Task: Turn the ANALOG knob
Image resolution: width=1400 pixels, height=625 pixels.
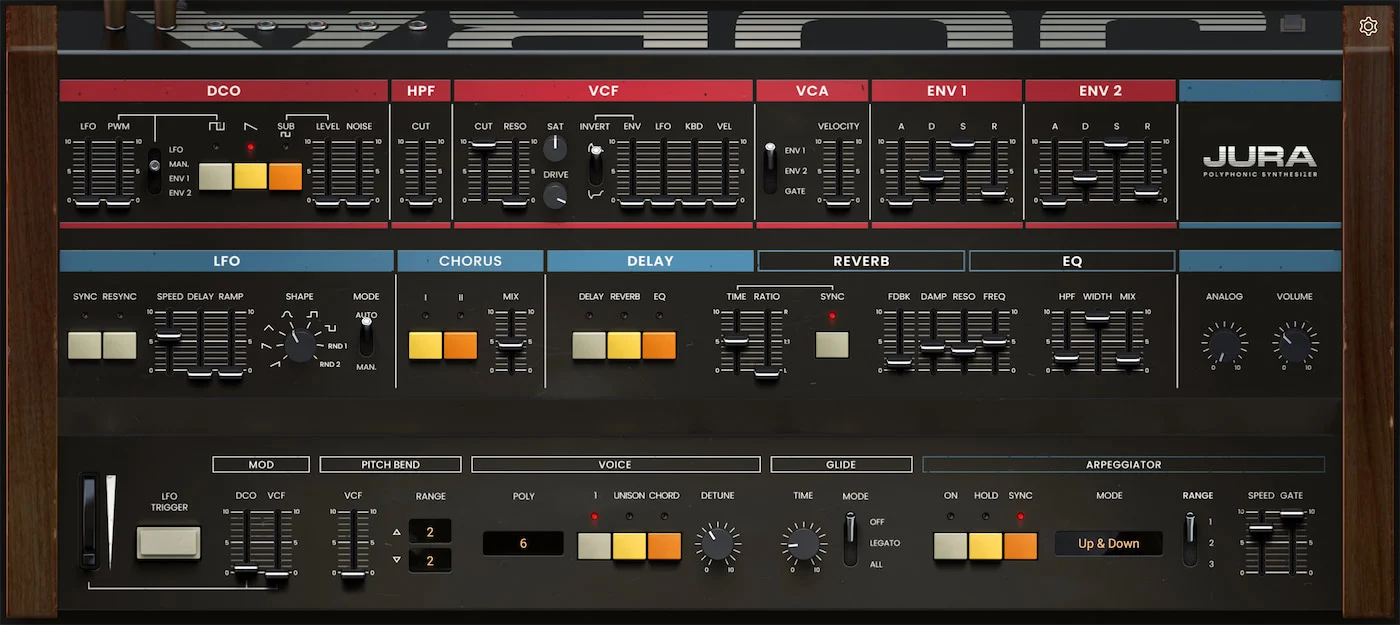Action: click(x=1224, y=344)
